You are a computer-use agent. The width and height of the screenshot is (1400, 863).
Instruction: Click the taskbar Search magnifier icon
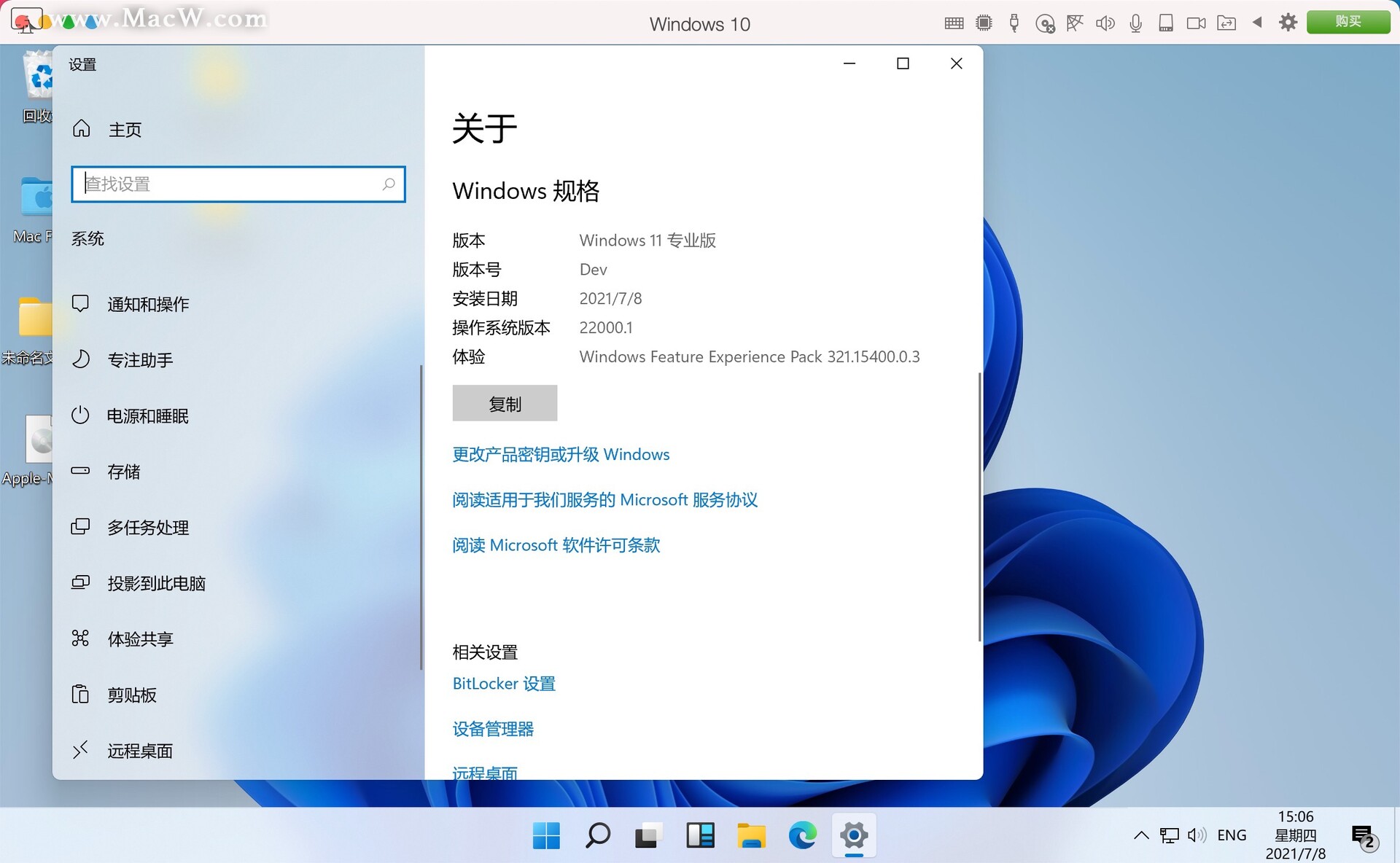pos(597,835)
